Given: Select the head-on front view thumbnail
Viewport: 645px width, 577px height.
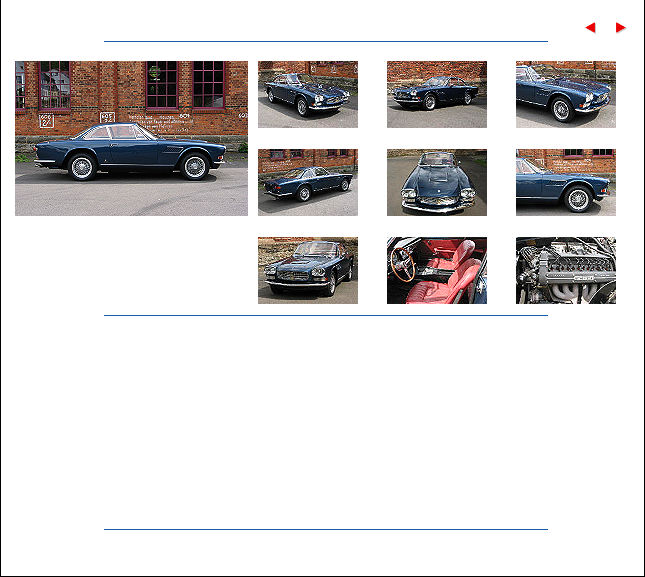Looking at the screenshot, I should pos(437,182).
